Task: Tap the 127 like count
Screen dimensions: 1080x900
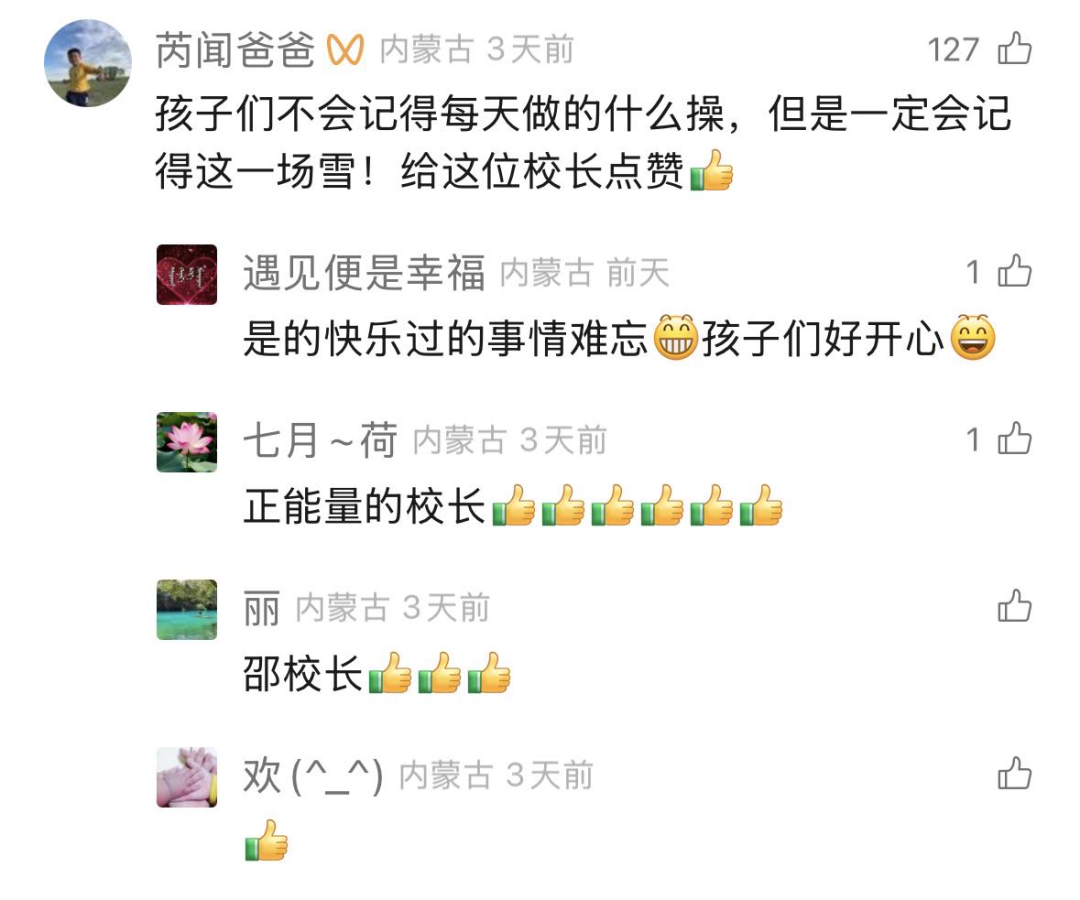Action: 953,50
